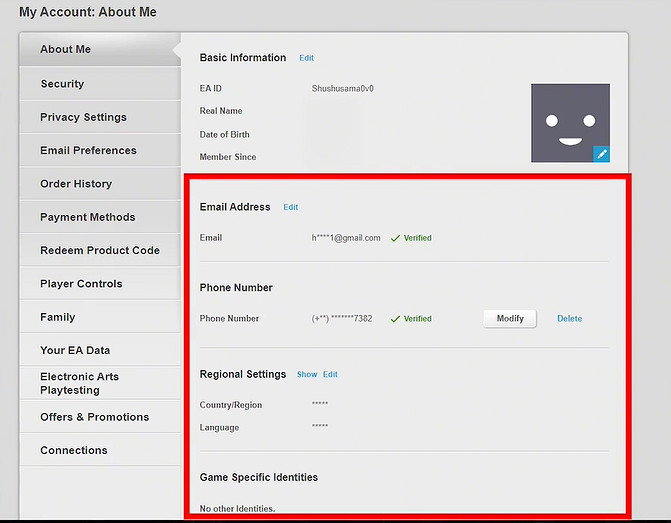Image resolution: width=671 pixels, height=523 pixels.
Task: Click the pencil icon on avatar
Action: (x=601, y=154)
